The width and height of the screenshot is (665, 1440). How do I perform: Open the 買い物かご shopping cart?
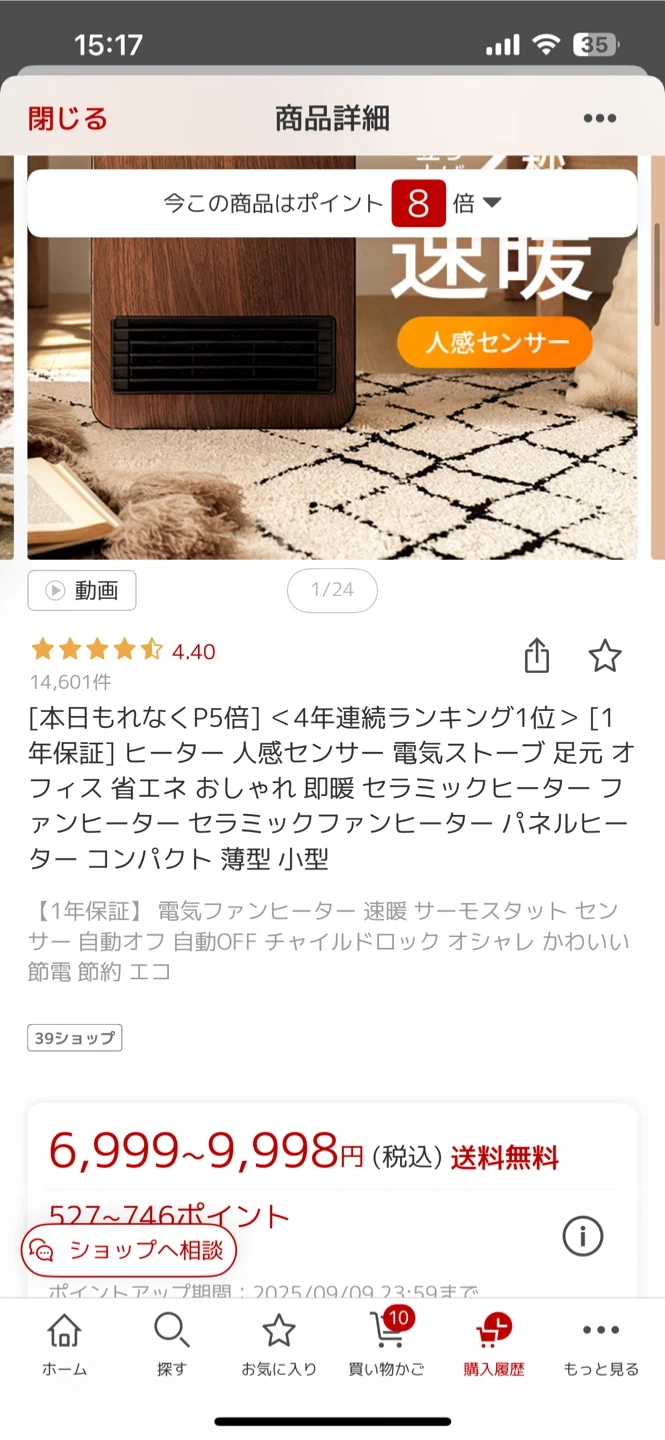coord(386,1345)
